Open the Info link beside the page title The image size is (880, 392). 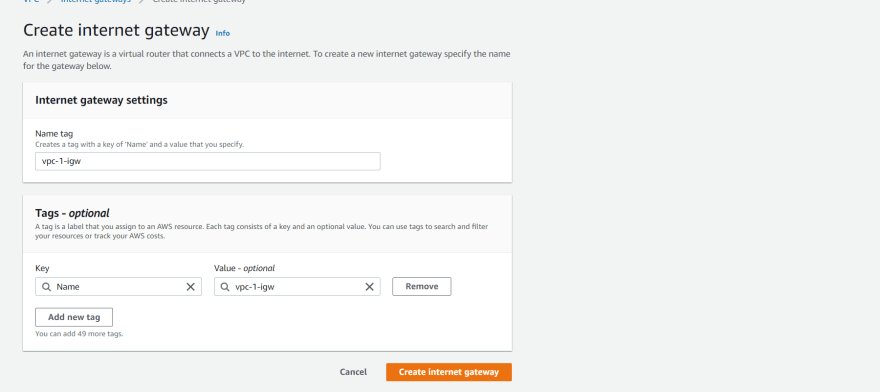(223, 33)
